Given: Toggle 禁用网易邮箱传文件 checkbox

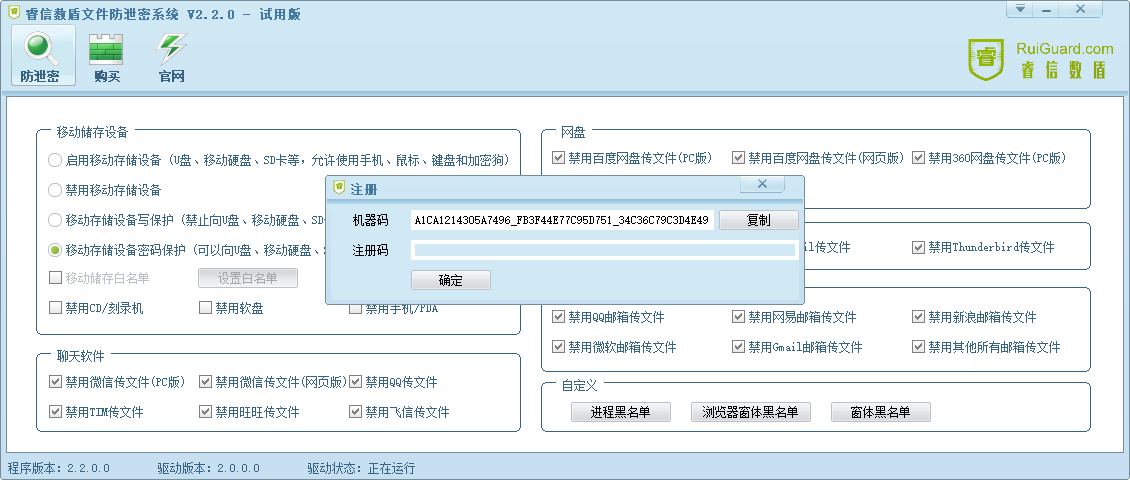Looking at the screenshot, I should [738, 316].
